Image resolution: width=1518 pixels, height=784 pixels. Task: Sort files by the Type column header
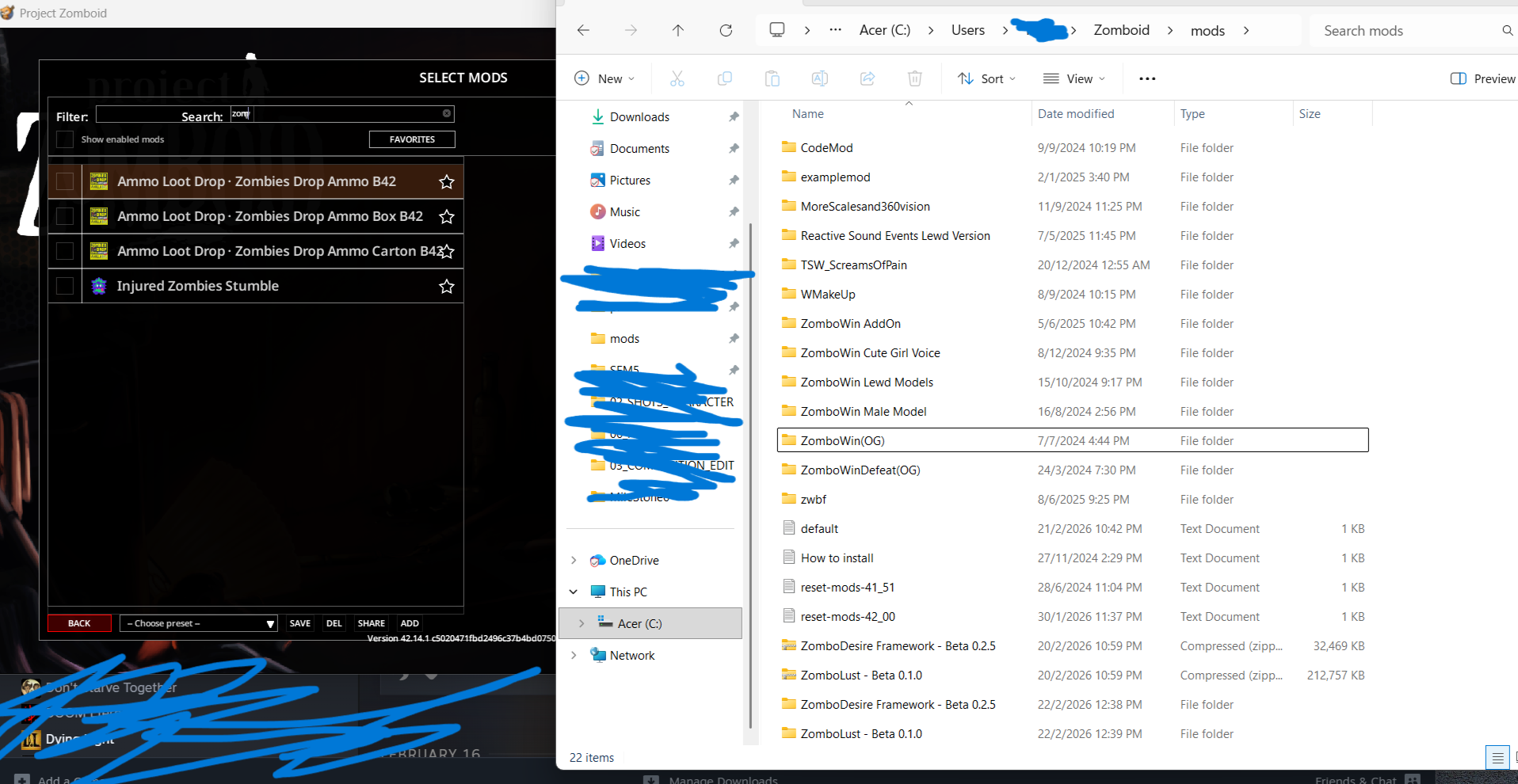click(x=1192, y=114)
